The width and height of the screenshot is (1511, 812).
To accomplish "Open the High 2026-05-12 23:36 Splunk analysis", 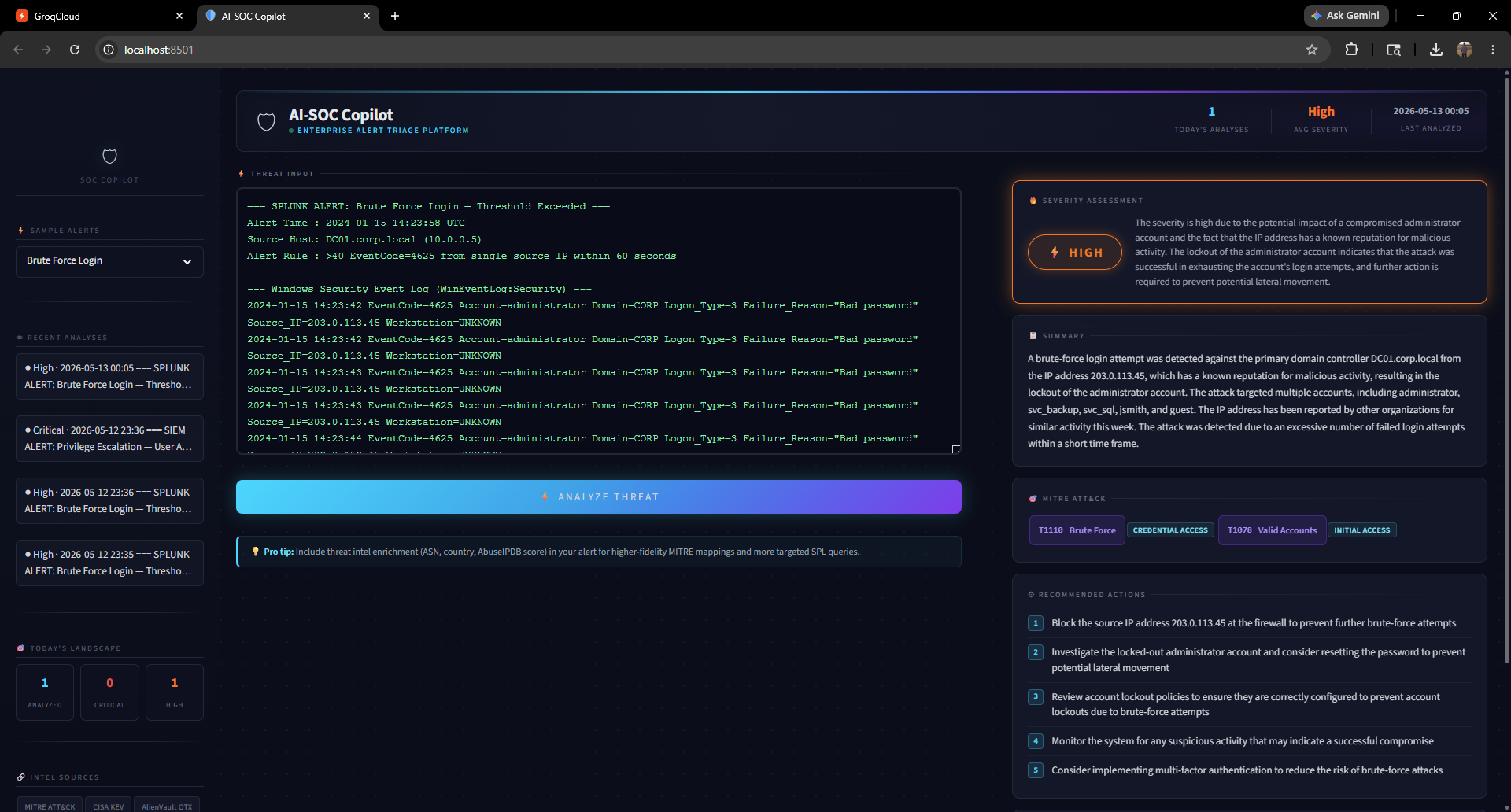I will click(x=109, y=501).
